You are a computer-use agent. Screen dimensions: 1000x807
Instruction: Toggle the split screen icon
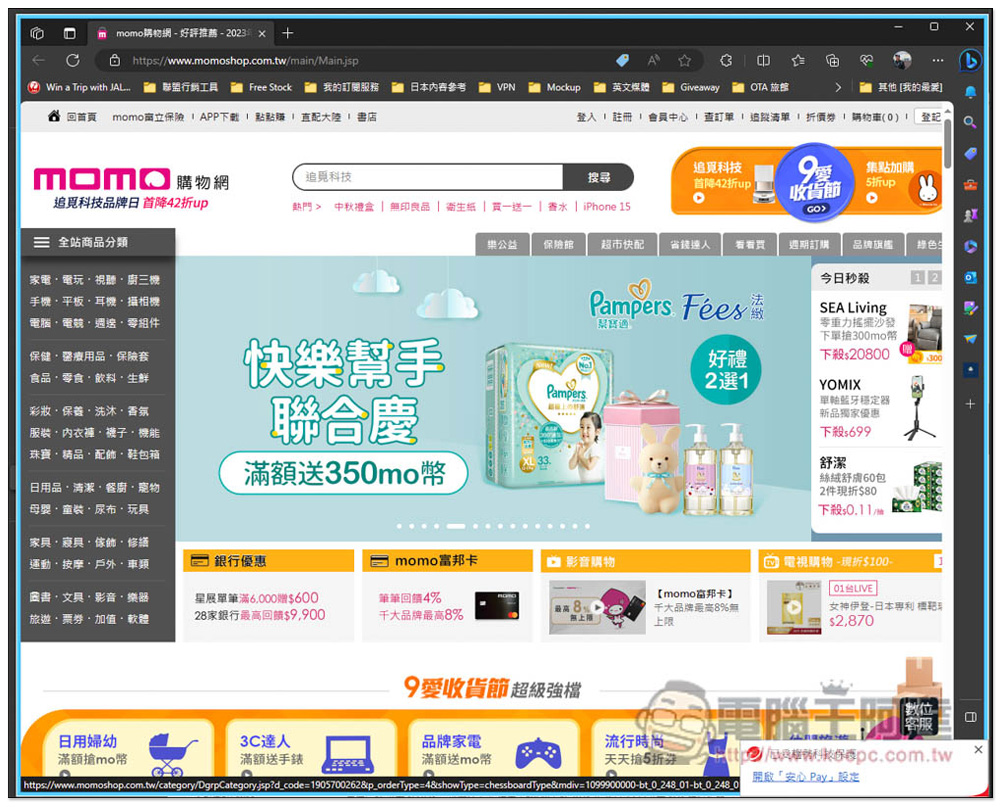click(763, 60)
